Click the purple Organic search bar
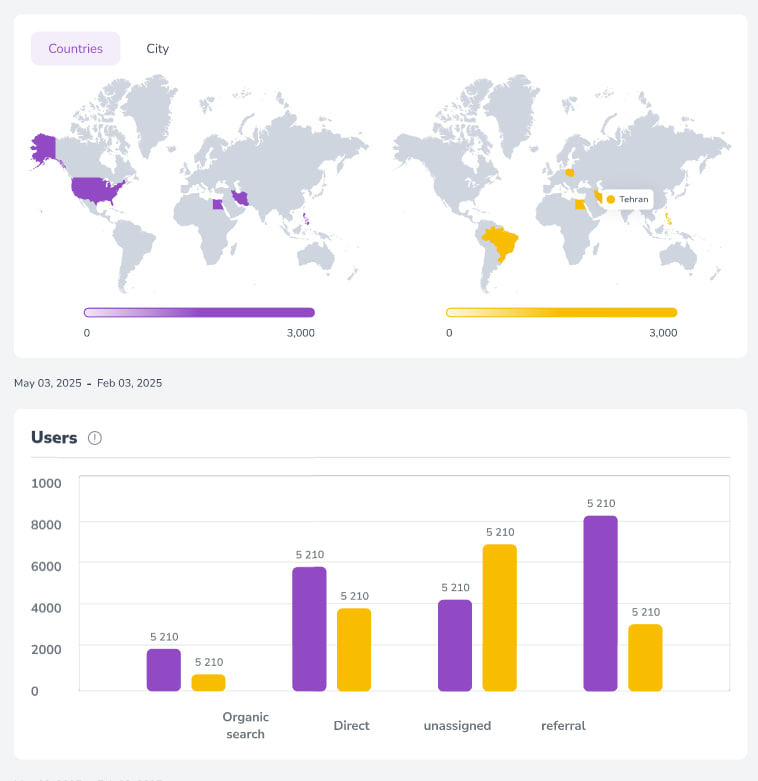This screenshot has height=781, width=758. click(x=164, y=670)
